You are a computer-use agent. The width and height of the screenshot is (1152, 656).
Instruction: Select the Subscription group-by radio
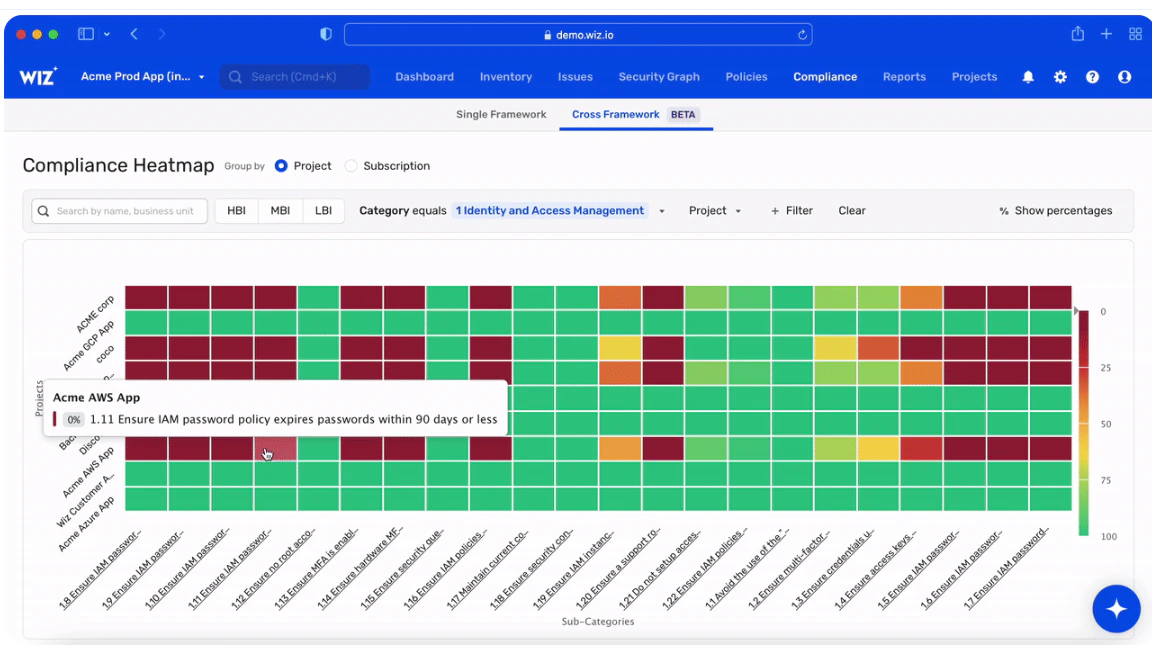point(351,166)
